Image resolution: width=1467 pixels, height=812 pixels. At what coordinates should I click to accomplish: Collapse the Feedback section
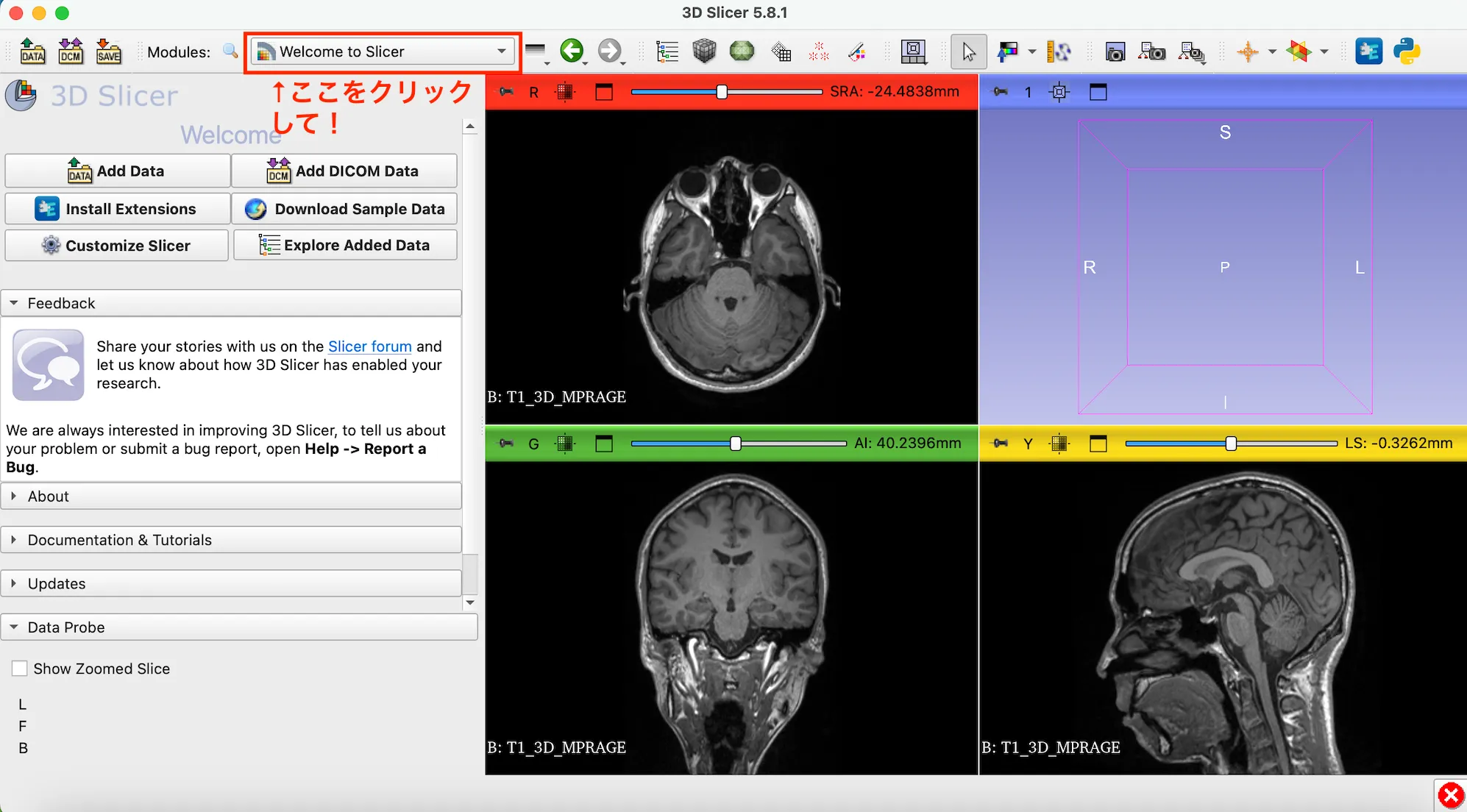(x=61, y=302)
